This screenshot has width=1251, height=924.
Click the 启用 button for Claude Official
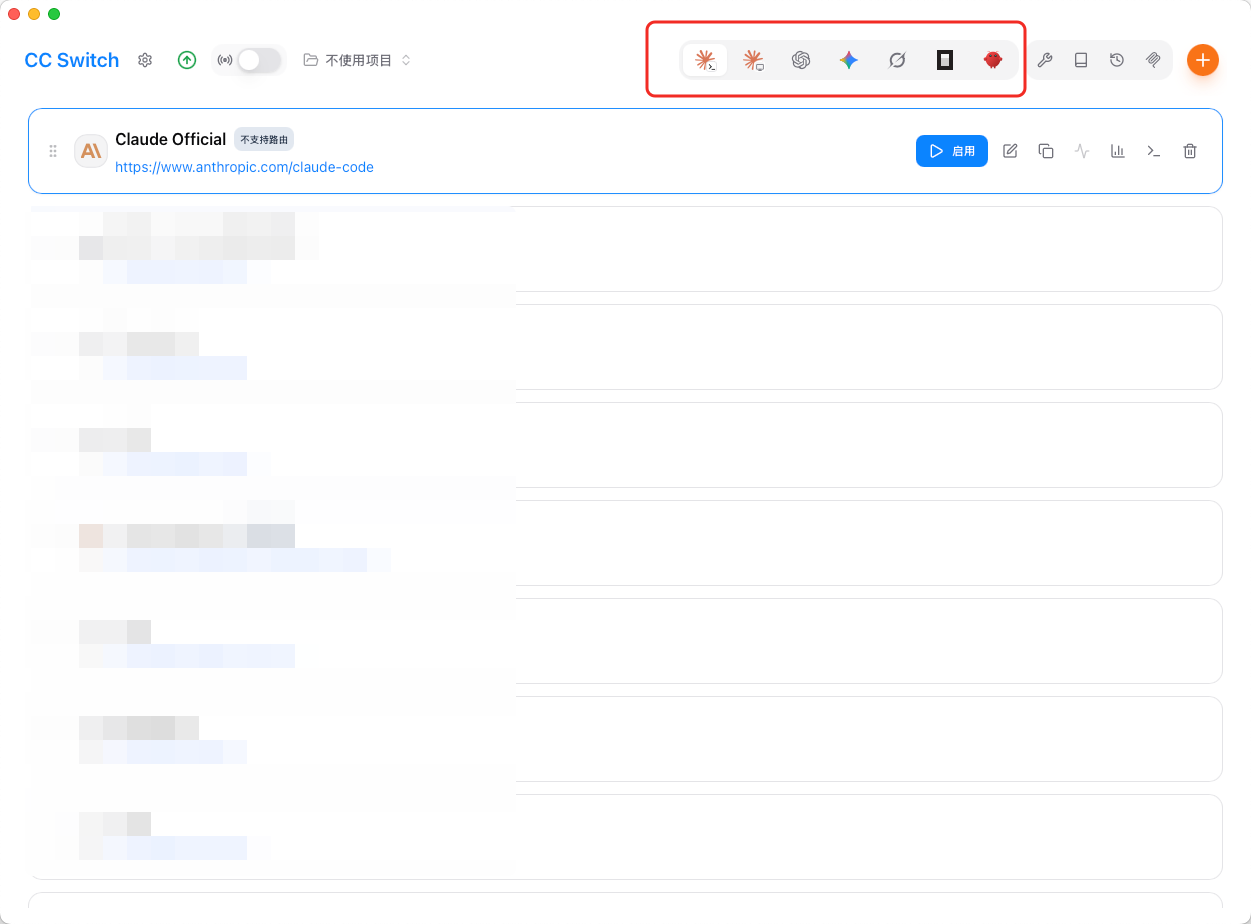point(952,151)
